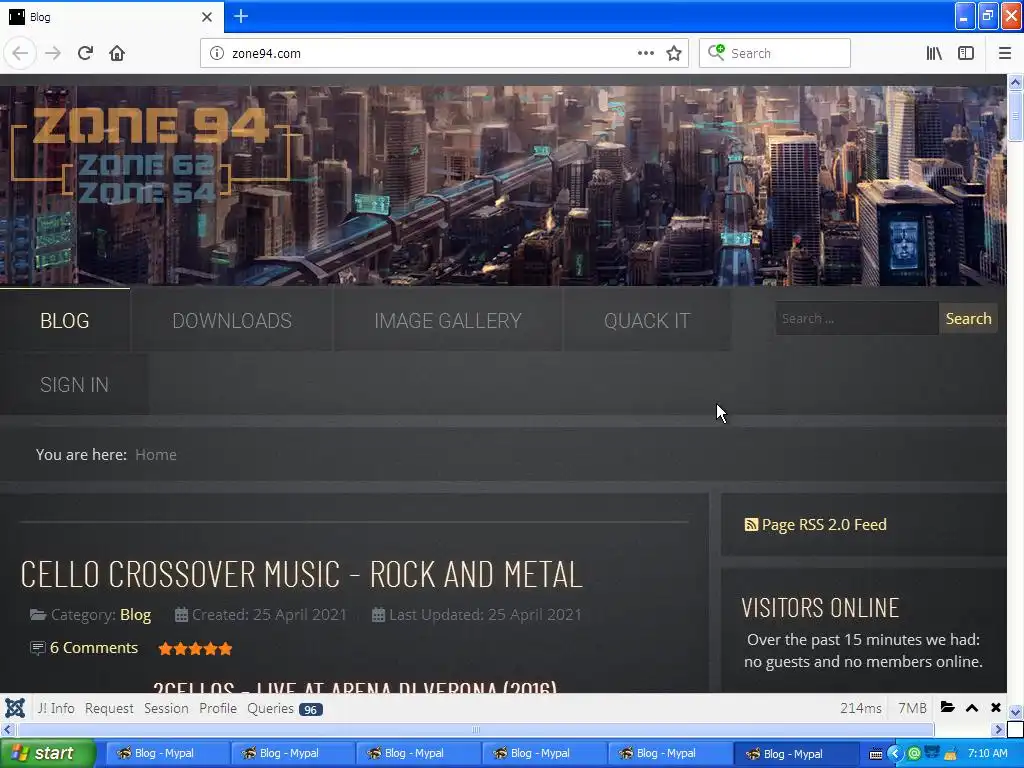The height and width of the screenshot is (768, 1024).
Task: Click the Created: 25 April 2021 text
Action: (x=269, y=615)
